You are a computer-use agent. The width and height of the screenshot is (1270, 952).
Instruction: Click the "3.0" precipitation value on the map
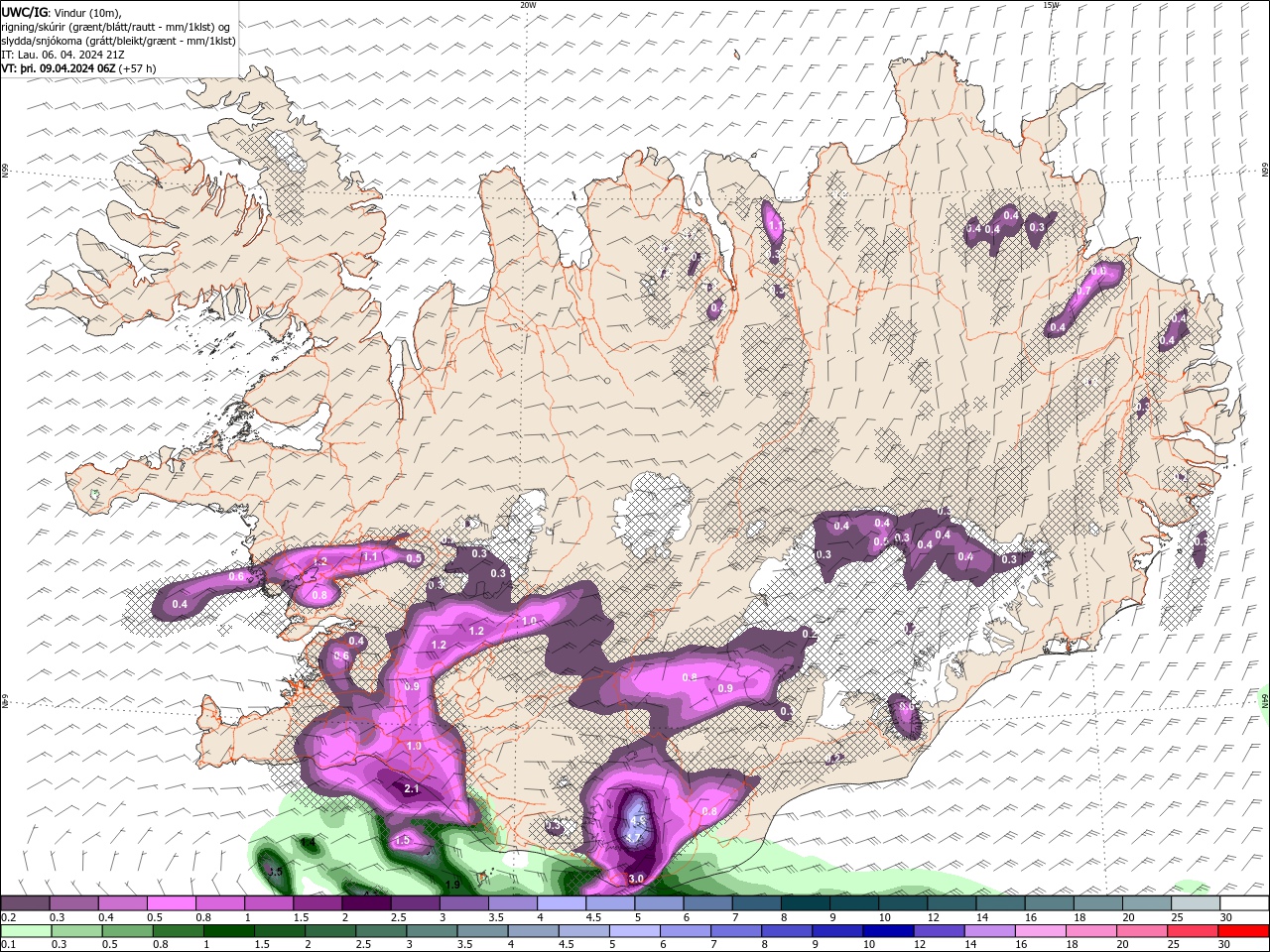tap(636, 879)
